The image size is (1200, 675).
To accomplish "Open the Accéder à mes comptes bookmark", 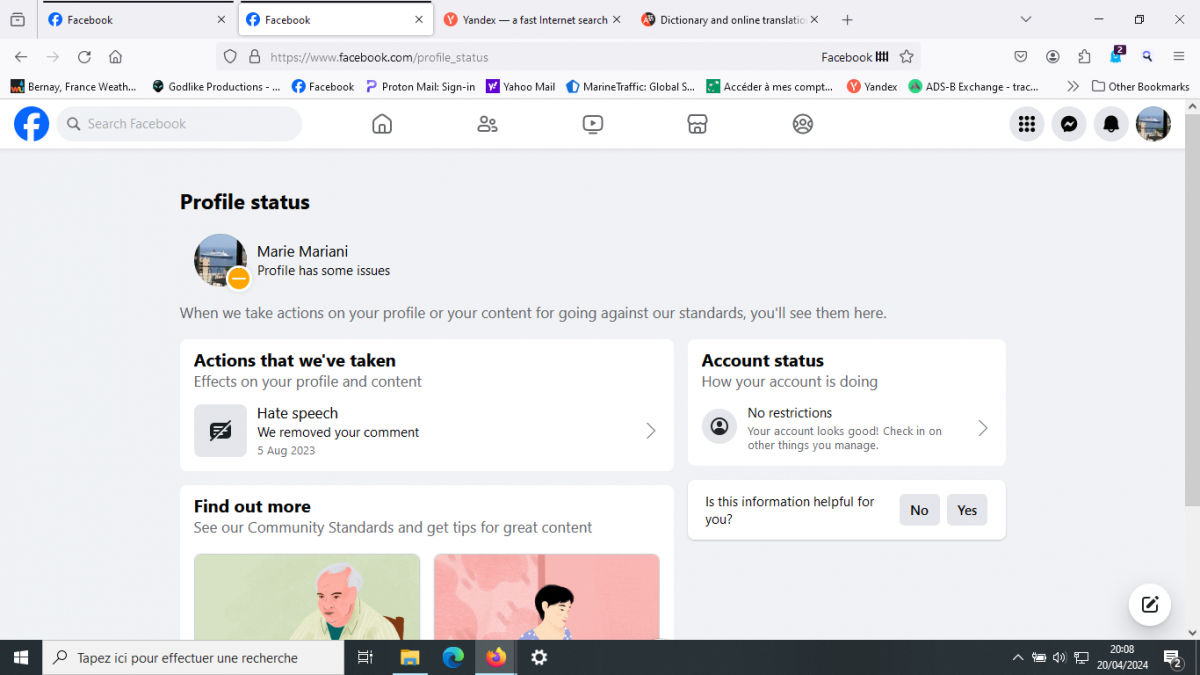I will (x=770, y=87).
